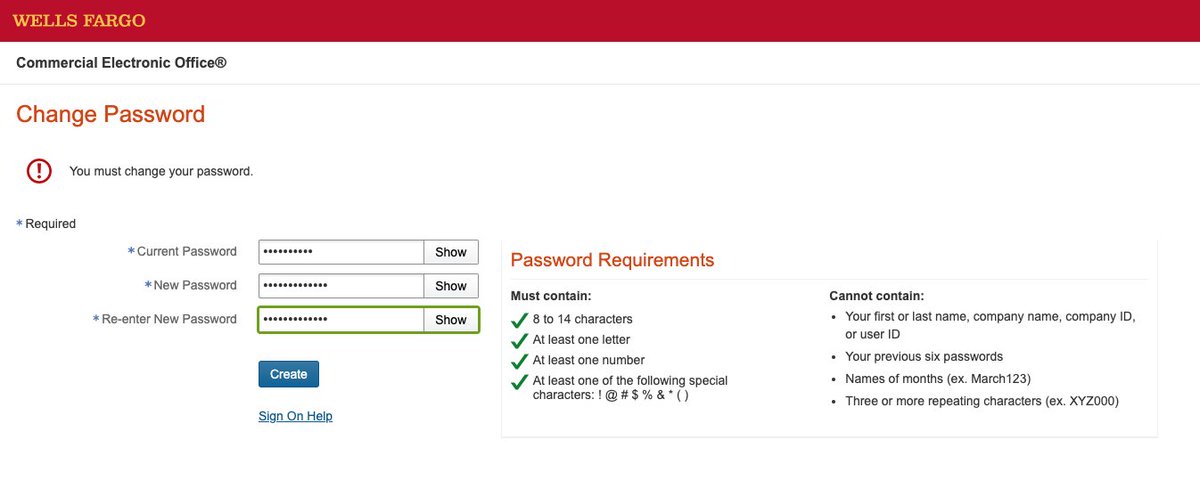Show the Current Password text
This screenshot has height=489, width=1200.
pyautogui.click(x=451, y=252)
